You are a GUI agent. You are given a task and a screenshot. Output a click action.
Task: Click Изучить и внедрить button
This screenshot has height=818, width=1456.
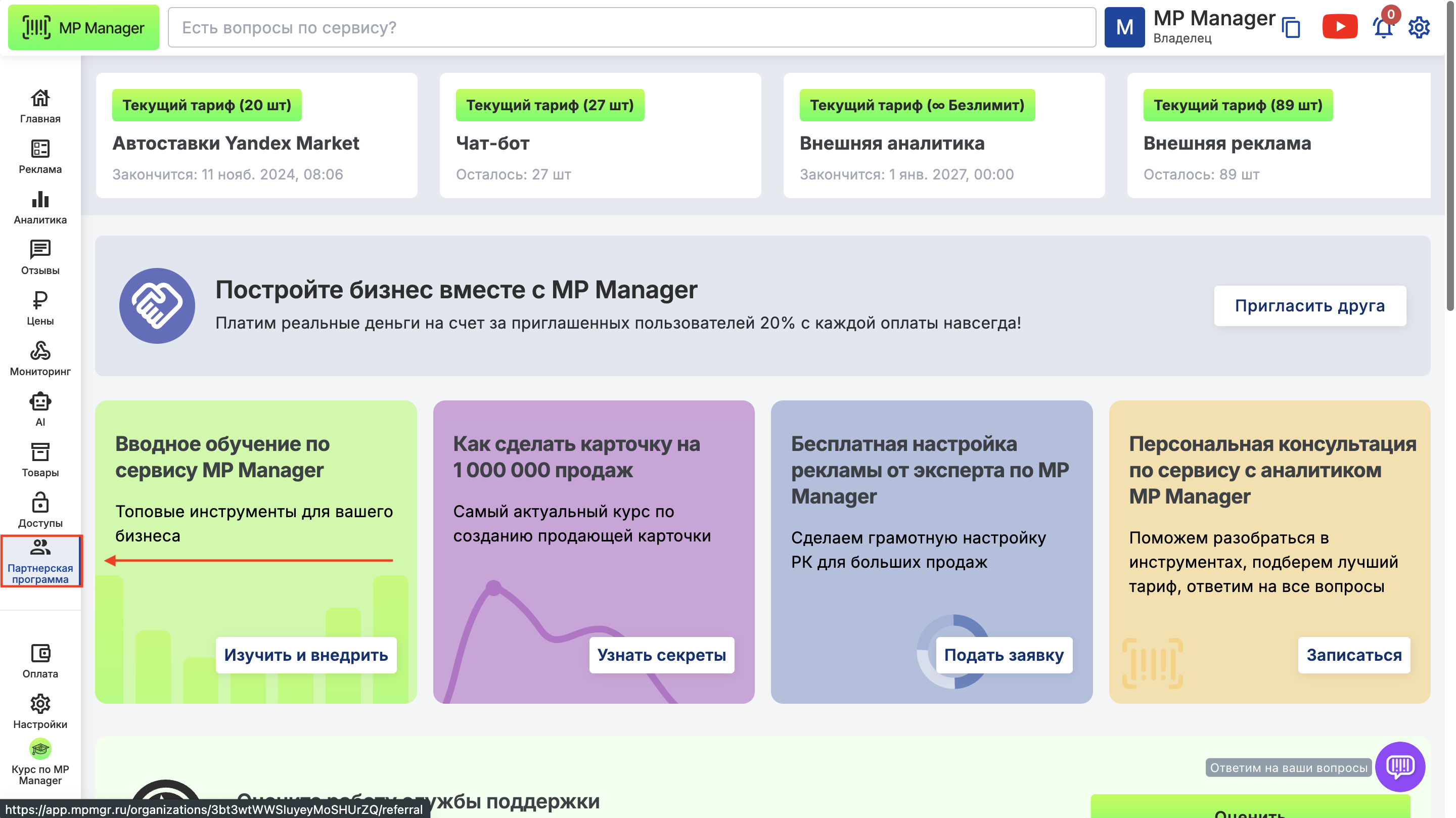point(306,655)
